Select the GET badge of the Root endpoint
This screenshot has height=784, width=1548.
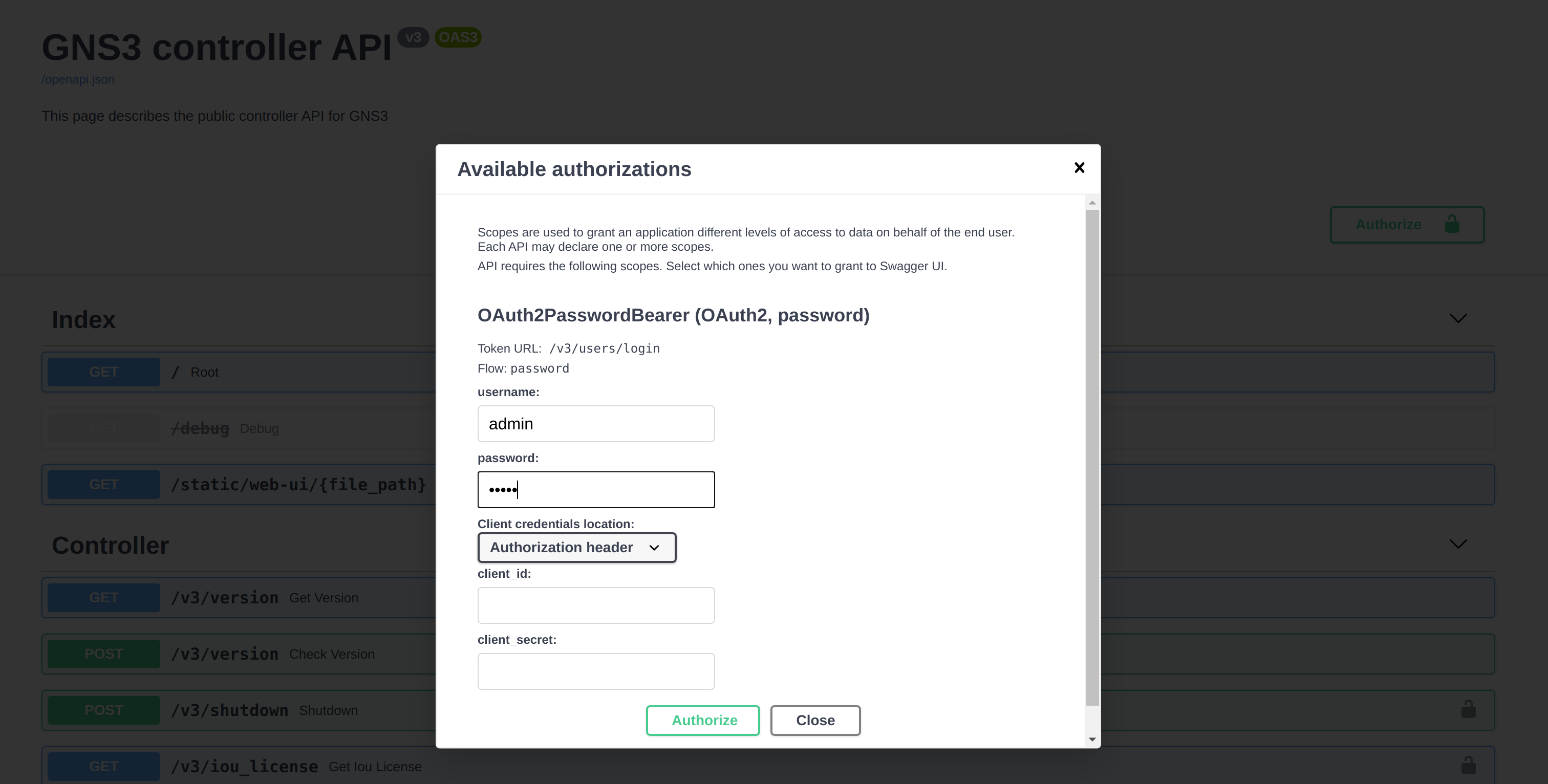pyautogui.click(x=103, y=371)
